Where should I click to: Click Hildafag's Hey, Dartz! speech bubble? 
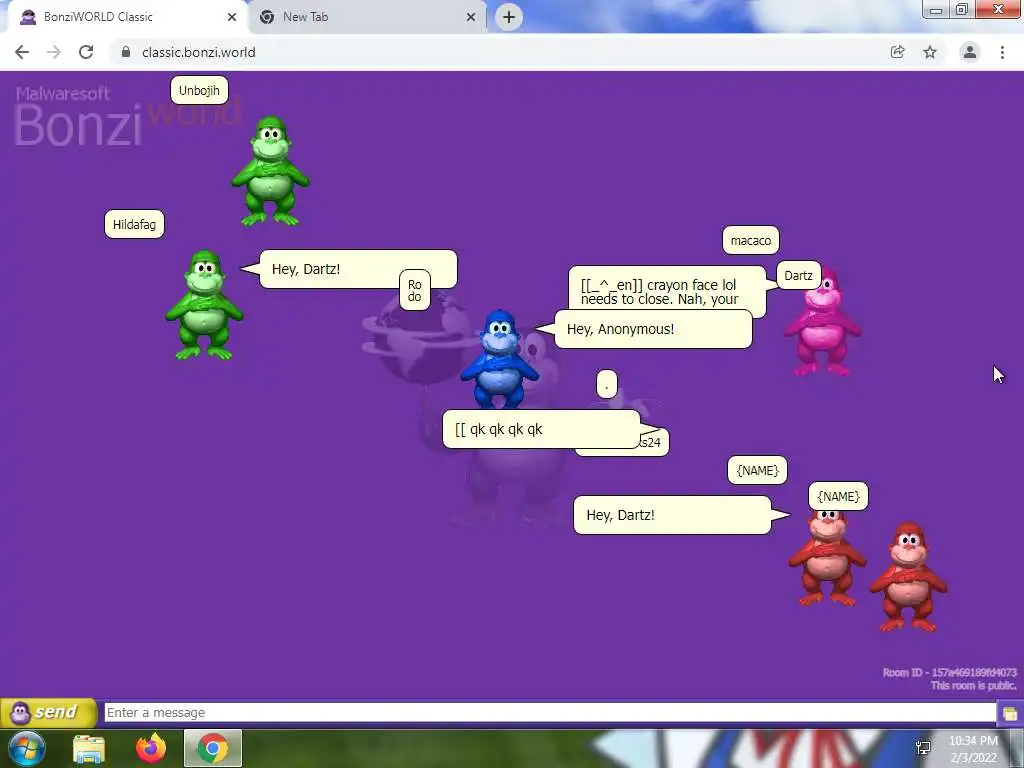(x=358, y=269)
